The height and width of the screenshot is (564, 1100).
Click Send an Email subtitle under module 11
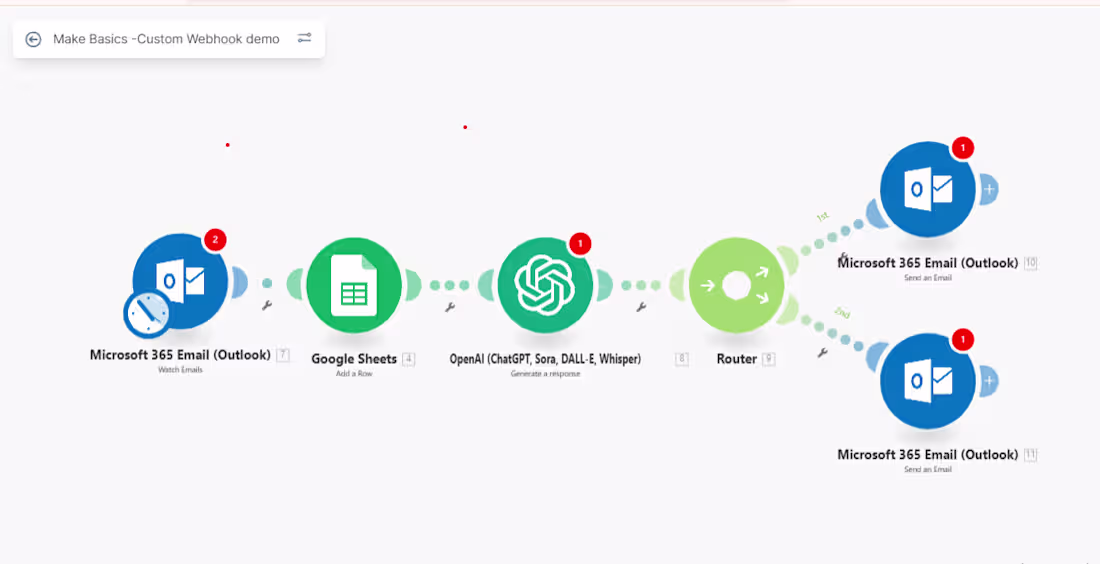pyautogui.click(x=927, y=469)
